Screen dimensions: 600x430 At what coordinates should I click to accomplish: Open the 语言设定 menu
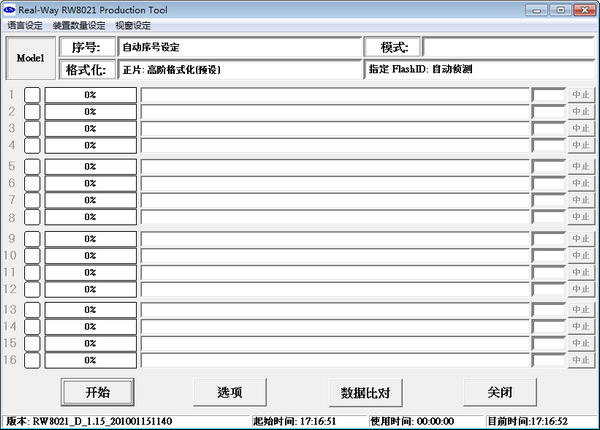25,26
